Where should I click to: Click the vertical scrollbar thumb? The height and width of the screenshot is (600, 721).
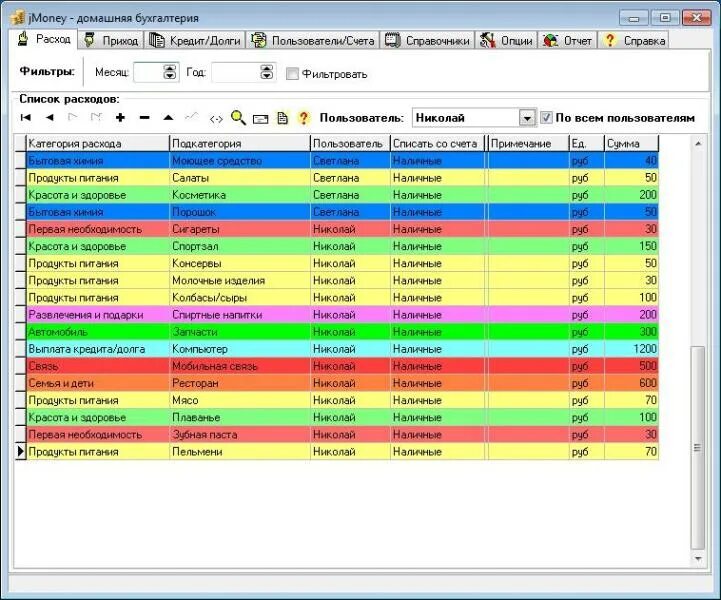[x=698, y=447]
